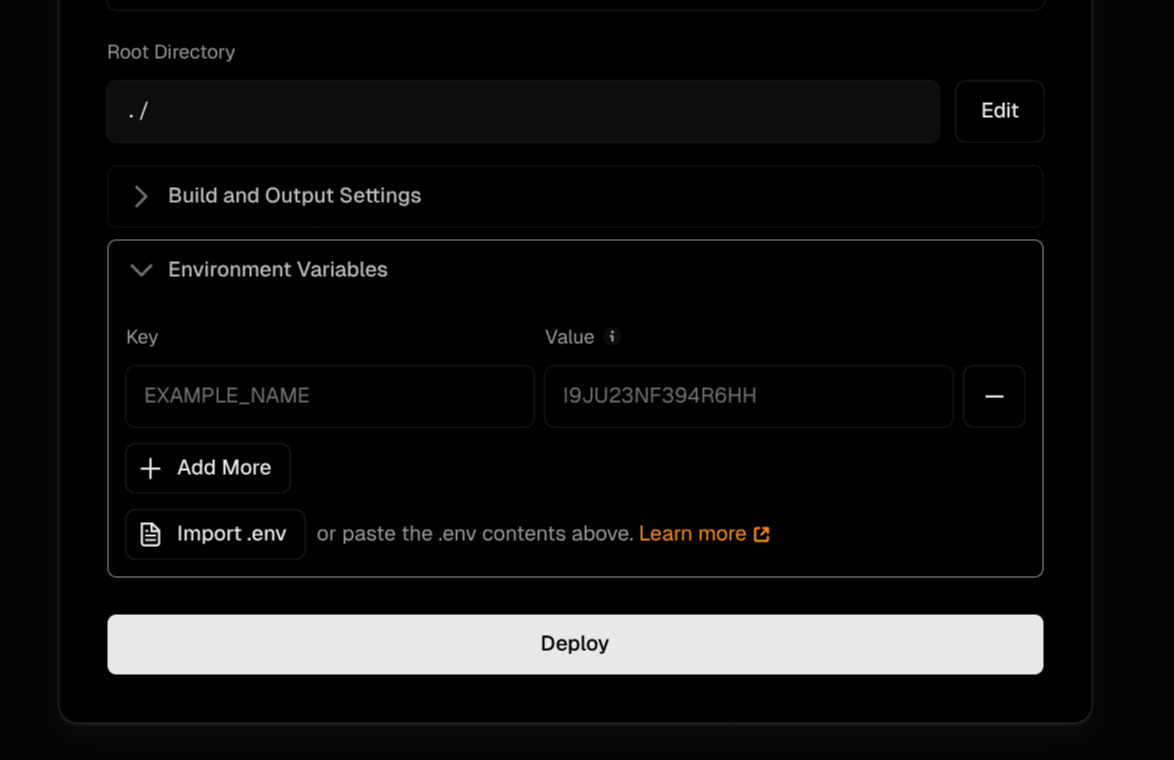Open the Learn more link

click(x=694, y=534)
